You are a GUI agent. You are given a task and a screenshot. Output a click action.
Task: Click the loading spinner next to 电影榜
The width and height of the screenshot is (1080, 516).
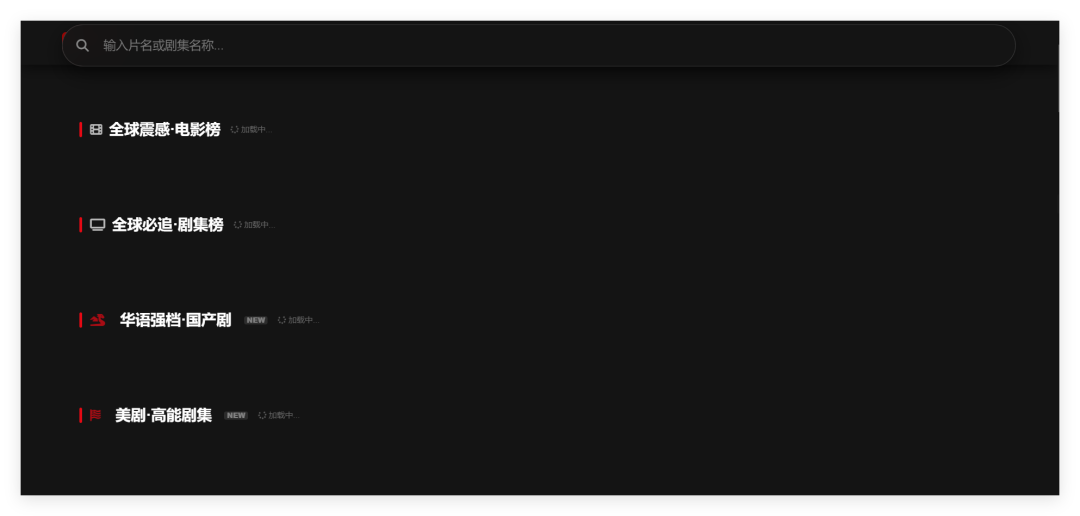[234, 130]
